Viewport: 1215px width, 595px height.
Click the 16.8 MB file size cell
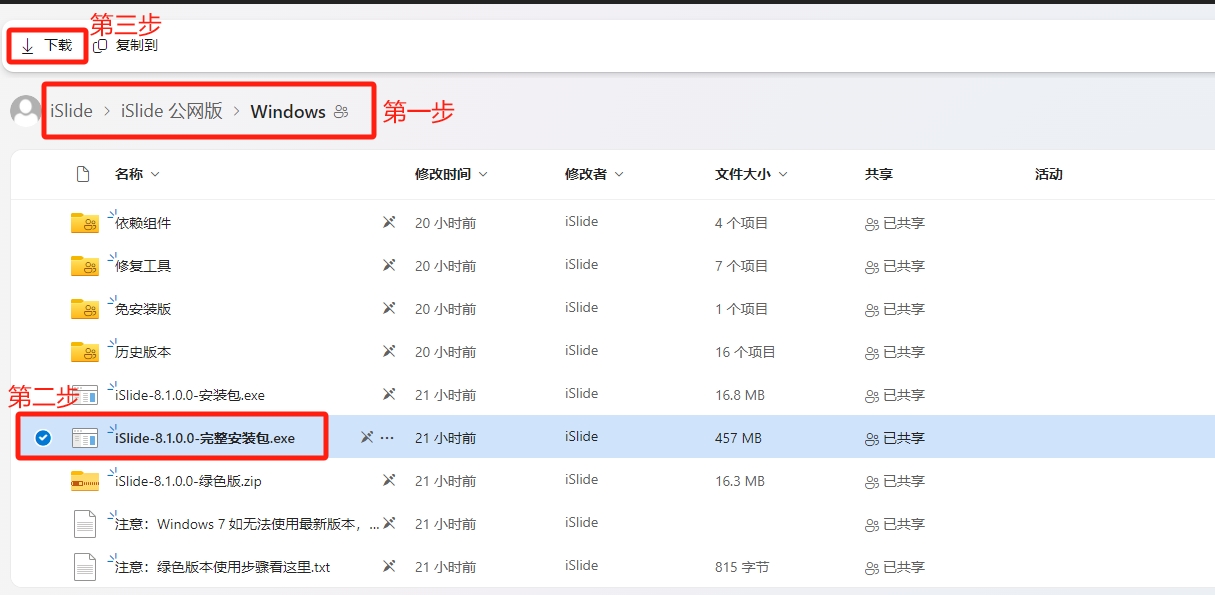740,395
